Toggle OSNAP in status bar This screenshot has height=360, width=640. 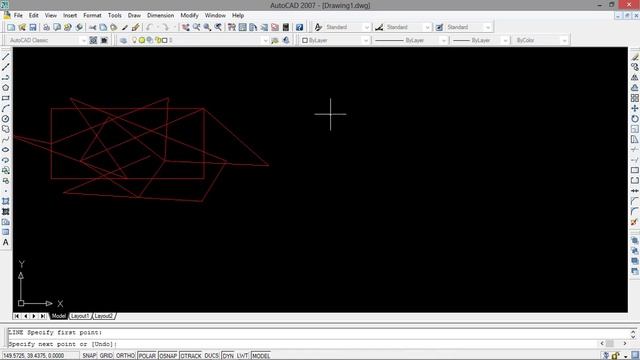pyautogui.click(x=168, y=356)
